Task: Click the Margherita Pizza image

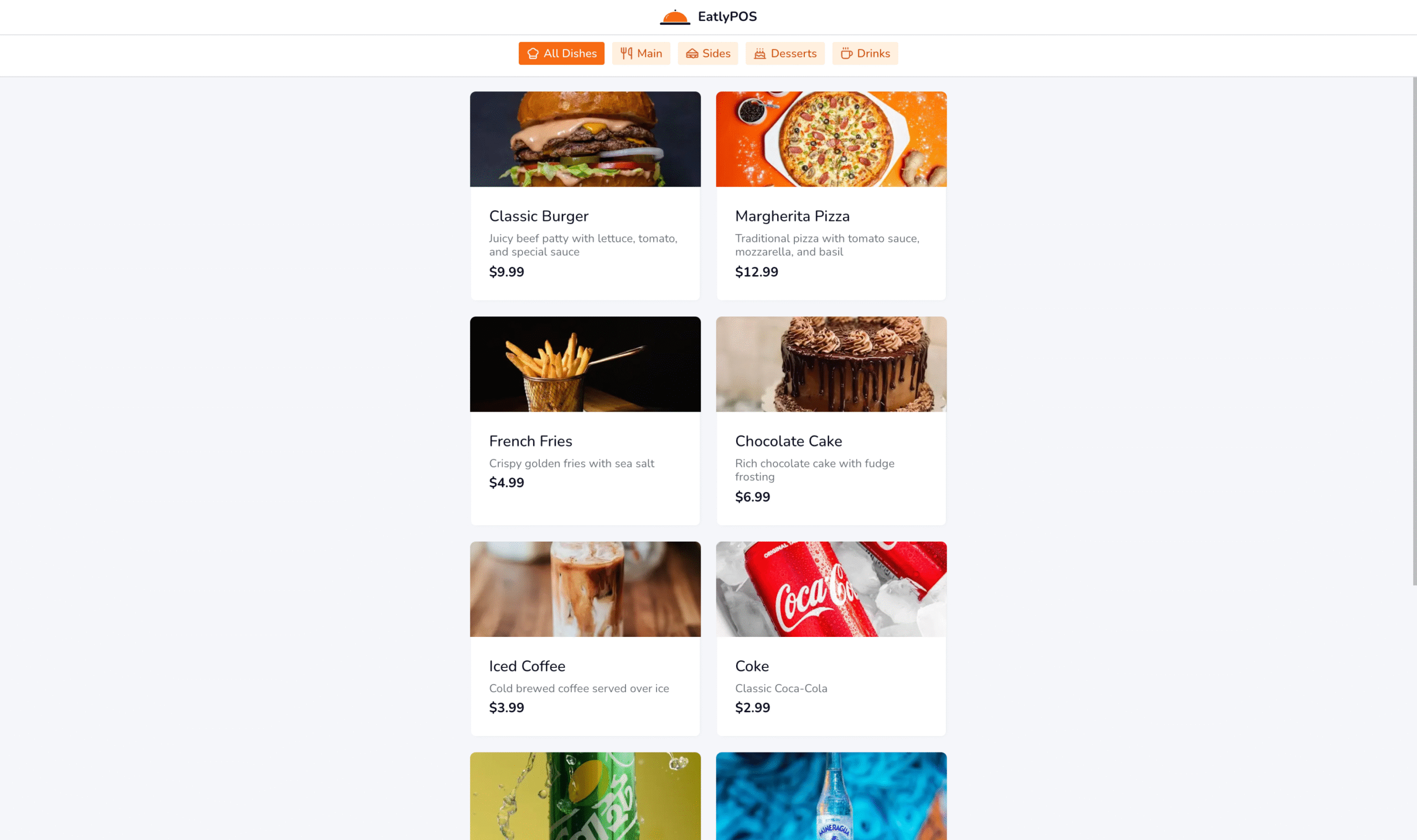Action: (x=831, y=139)
